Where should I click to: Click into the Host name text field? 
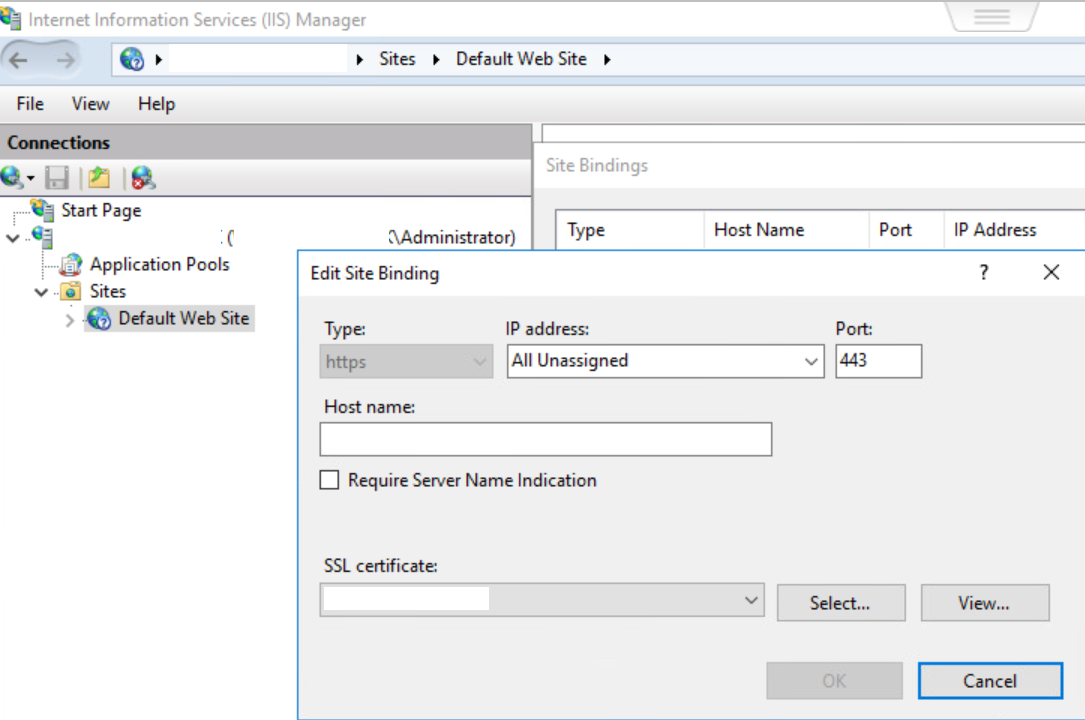(545, 440)
